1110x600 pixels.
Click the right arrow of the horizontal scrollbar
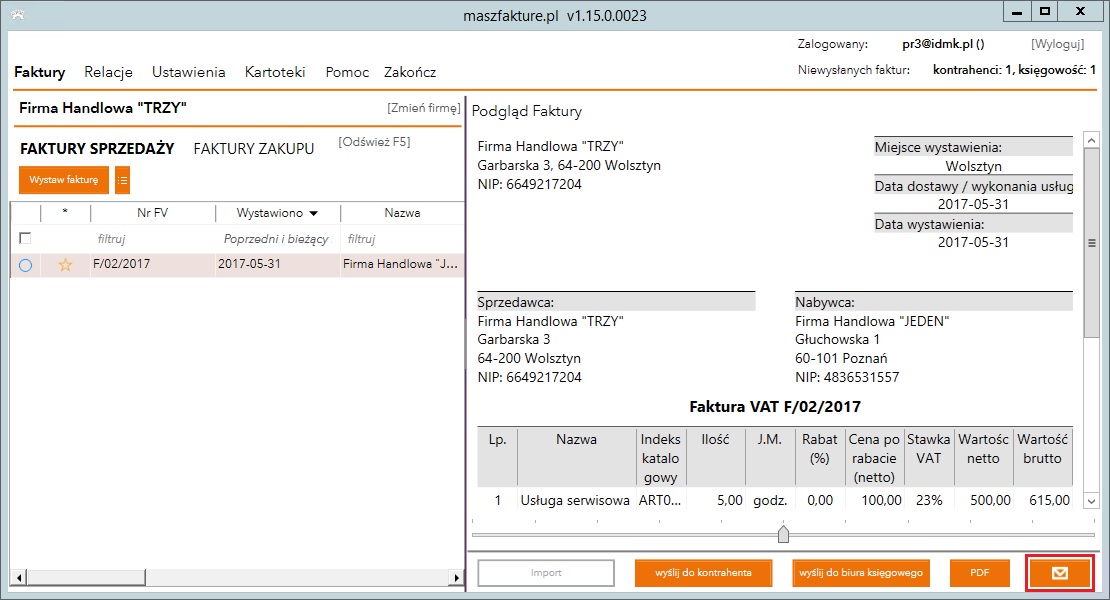tap(457, 578)
